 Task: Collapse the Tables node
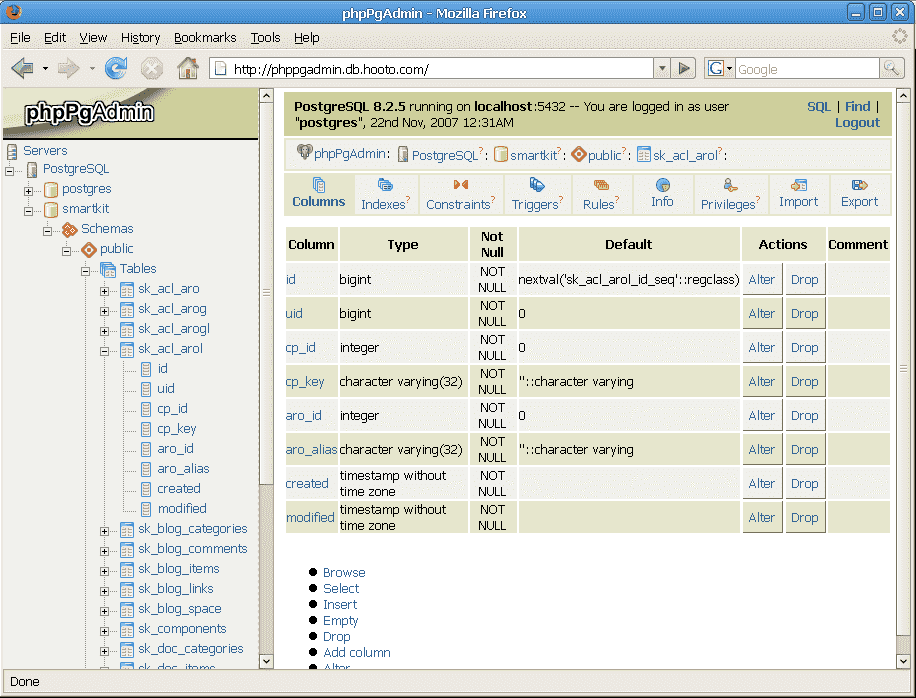(86, 271)
